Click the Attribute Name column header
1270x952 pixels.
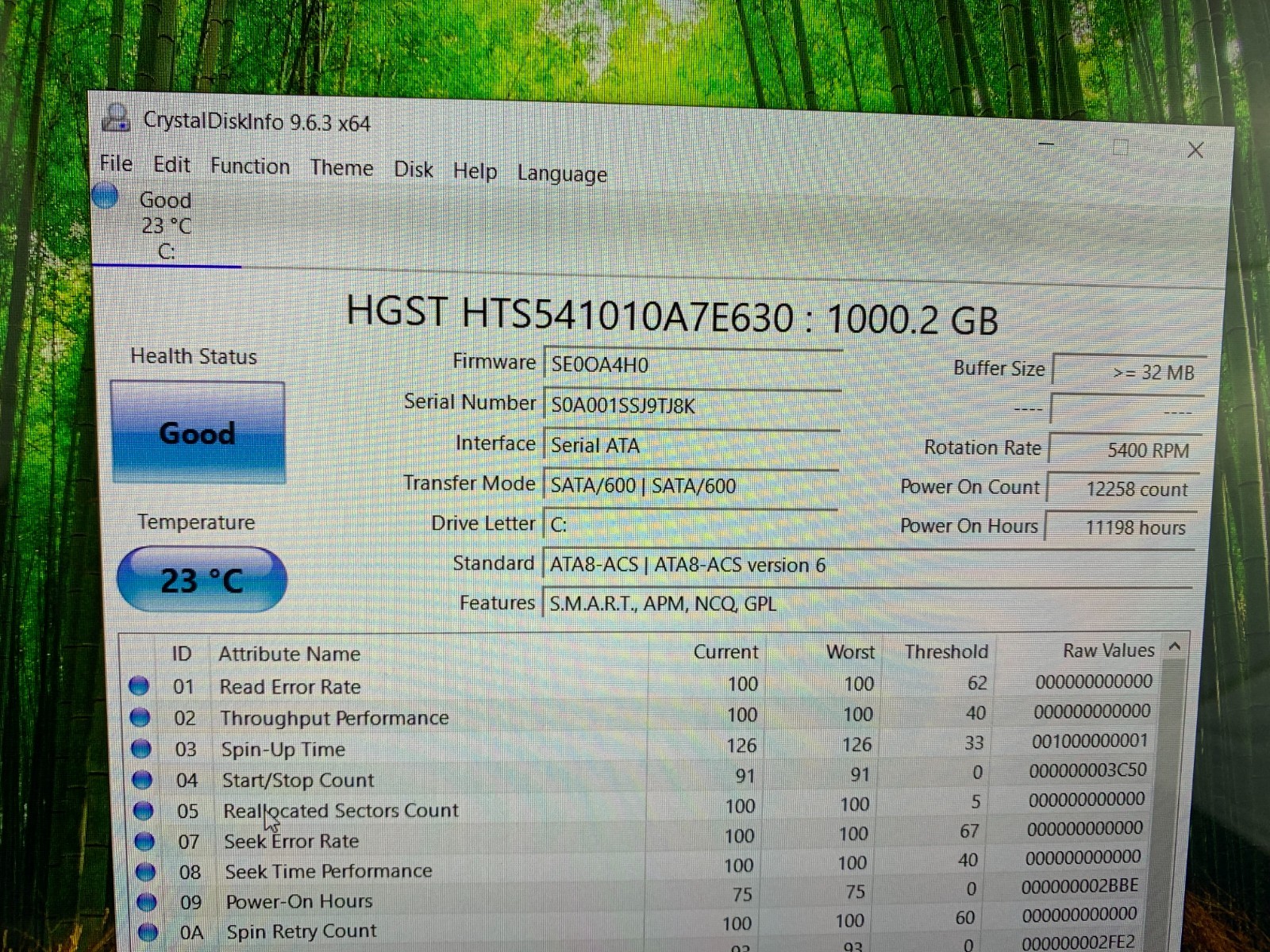point(289,654)
